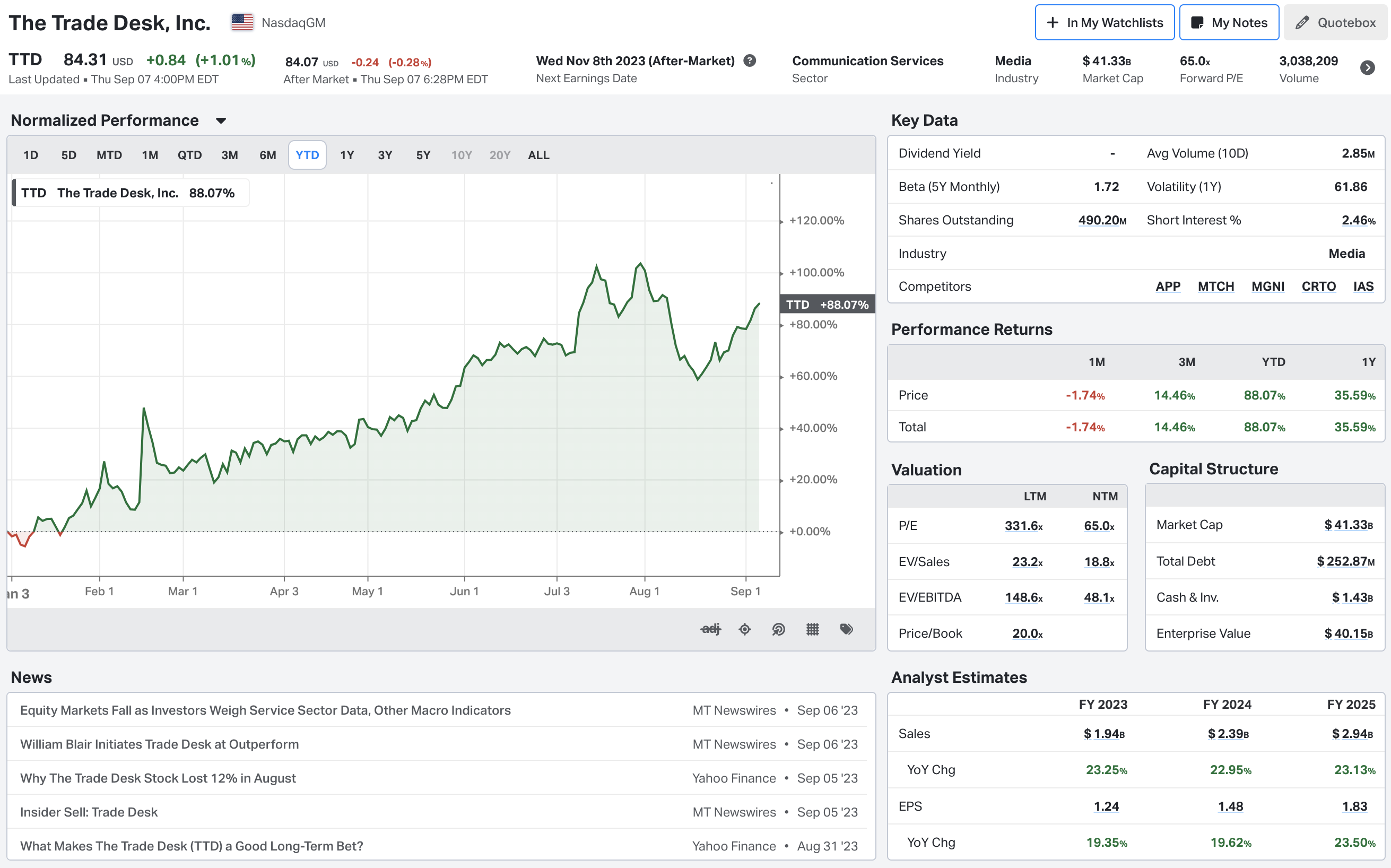
Task: Select the 5D time range
Action: 69,155
